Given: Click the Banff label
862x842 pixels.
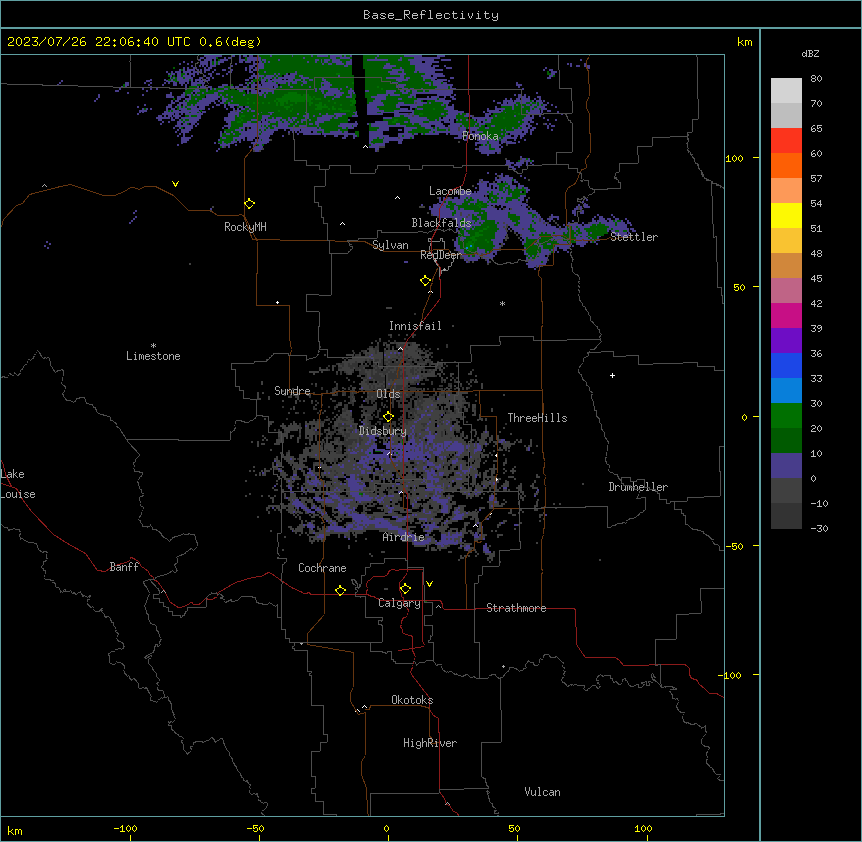Looking at the screenshot, I should (124, 567).
